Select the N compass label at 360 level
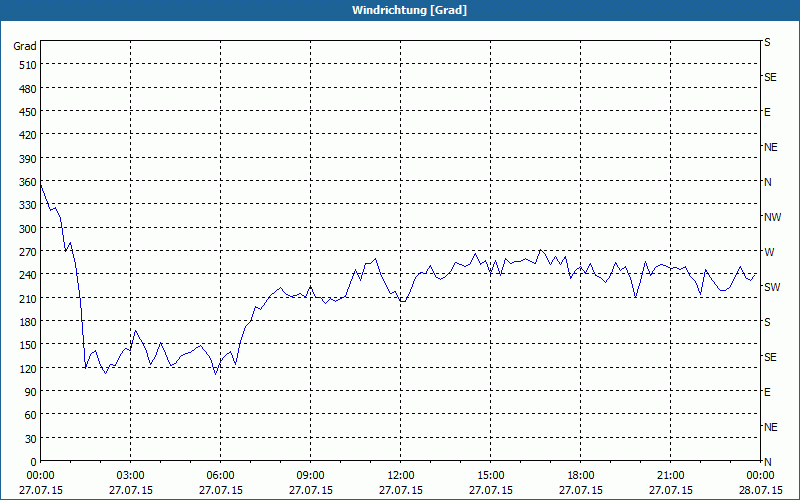 pyautogui.click(x=768, y=182)
